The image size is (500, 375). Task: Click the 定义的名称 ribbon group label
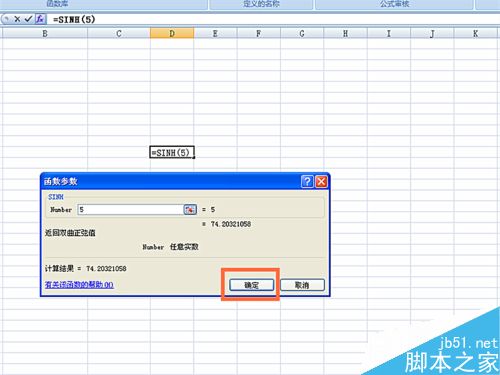[261, 4]
